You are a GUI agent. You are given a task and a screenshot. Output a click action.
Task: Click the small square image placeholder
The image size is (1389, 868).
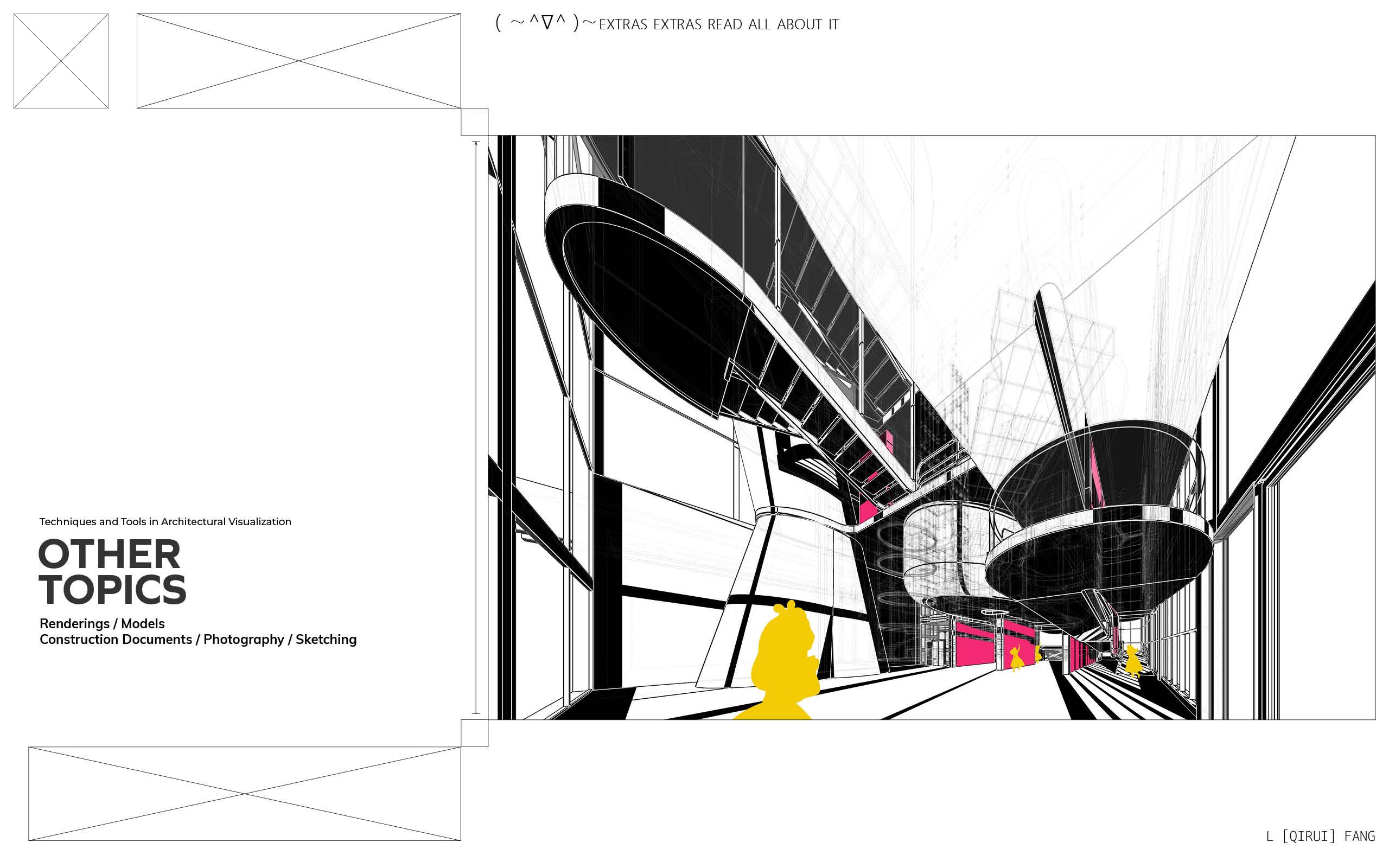[61, 61]
